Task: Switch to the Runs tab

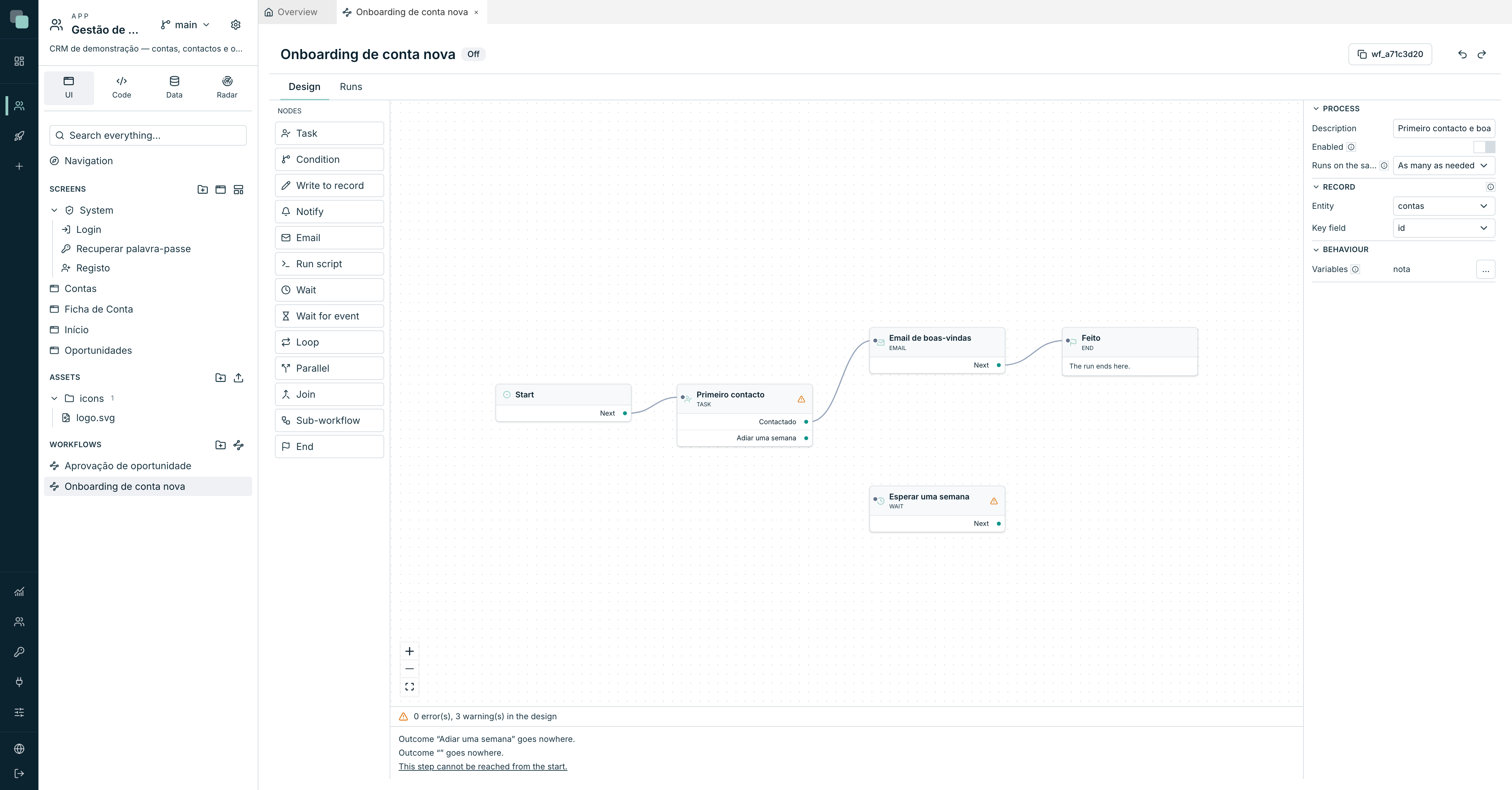Action: [351, 87]
